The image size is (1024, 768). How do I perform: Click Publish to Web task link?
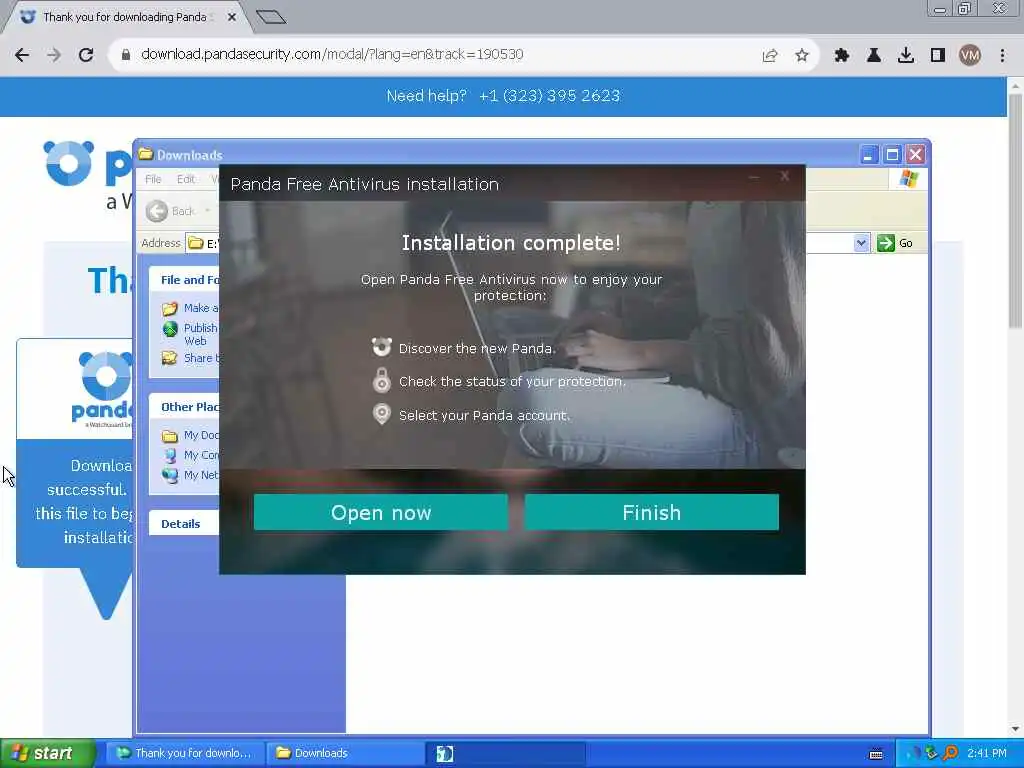click(200, 334)
